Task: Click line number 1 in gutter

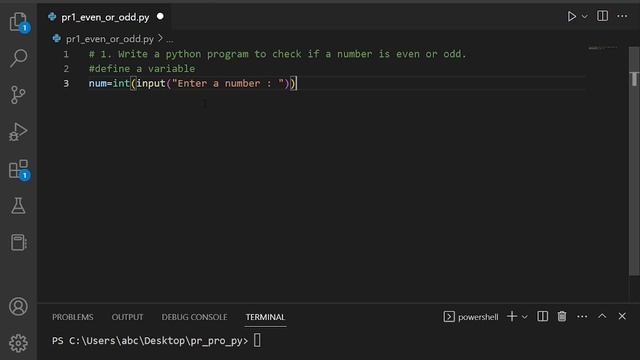Action: click(66, 54)
